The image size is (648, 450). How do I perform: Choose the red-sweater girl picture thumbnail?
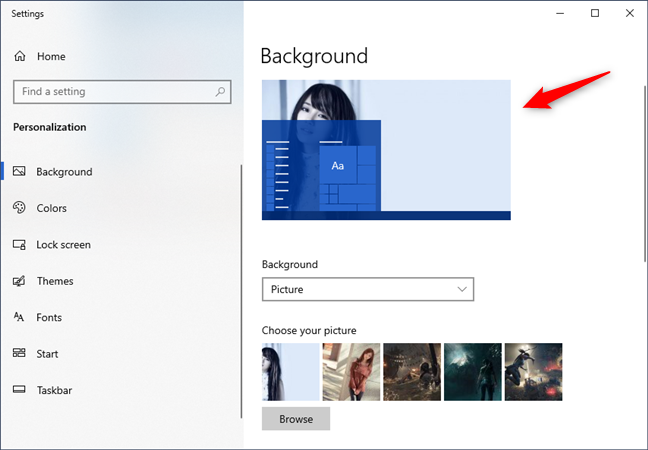pyautogui.click(x=351, y=372)
